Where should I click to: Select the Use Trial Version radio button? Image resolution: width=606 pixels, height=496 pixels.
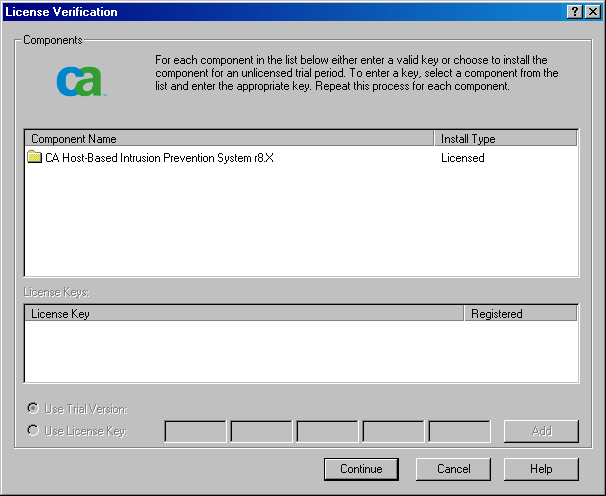[x=33, y=408]
